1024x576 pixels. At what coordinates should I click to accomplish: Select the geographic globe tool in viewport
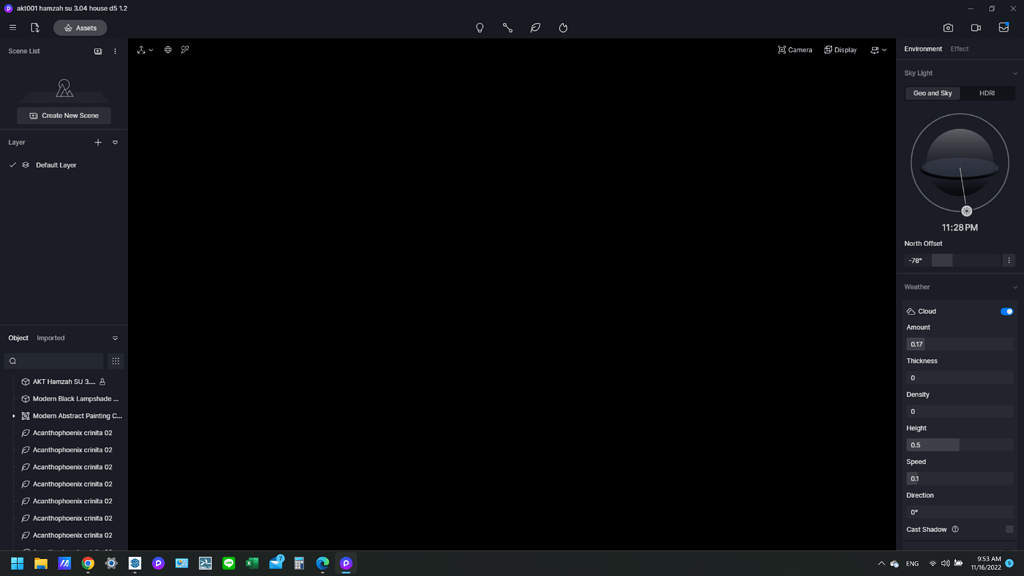coord(167,49)
